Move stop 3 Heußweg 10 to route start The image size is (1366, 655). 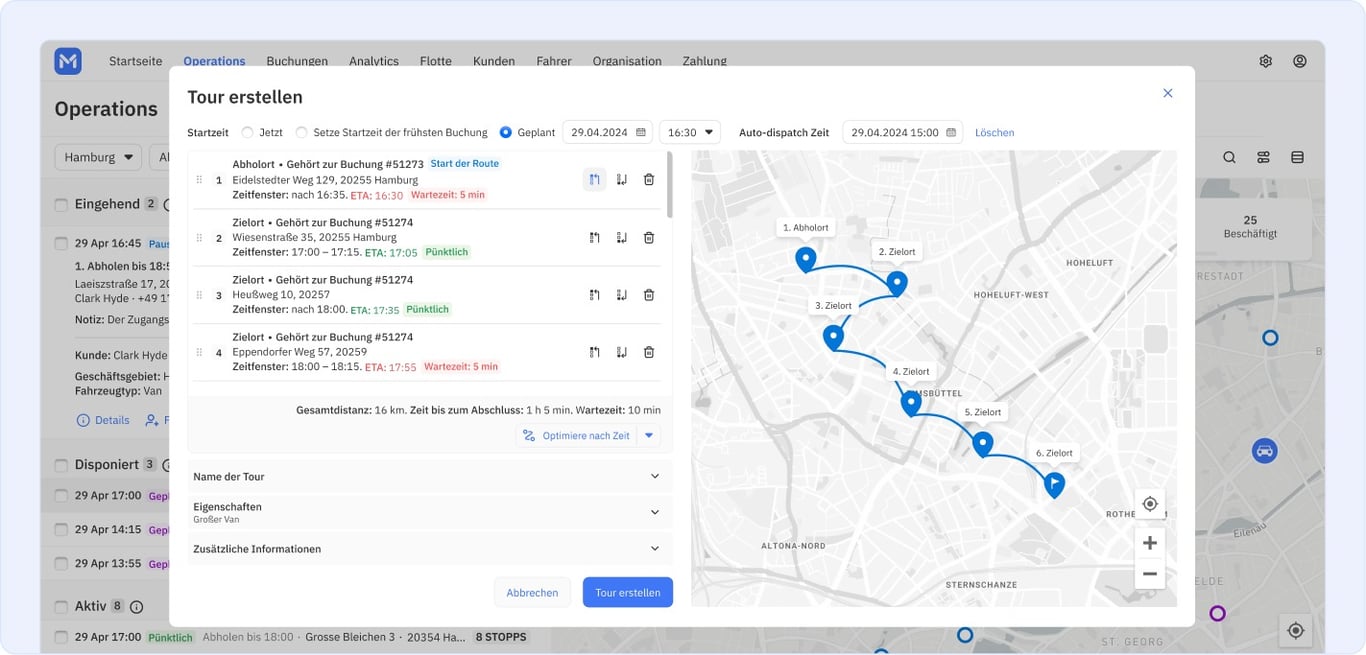point(594,295)
